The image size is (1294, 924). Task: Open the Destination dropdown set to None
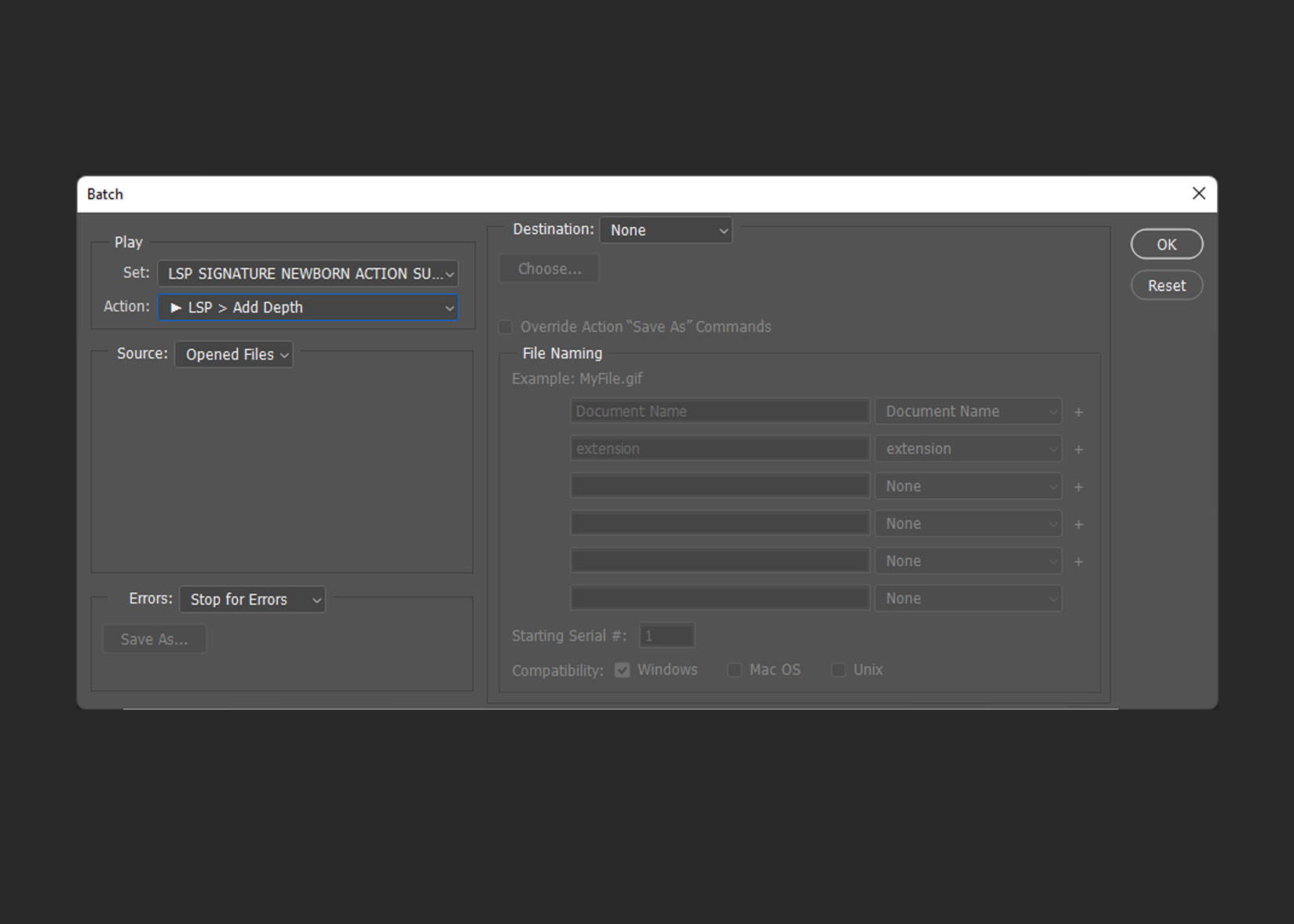tap(666, 230)
